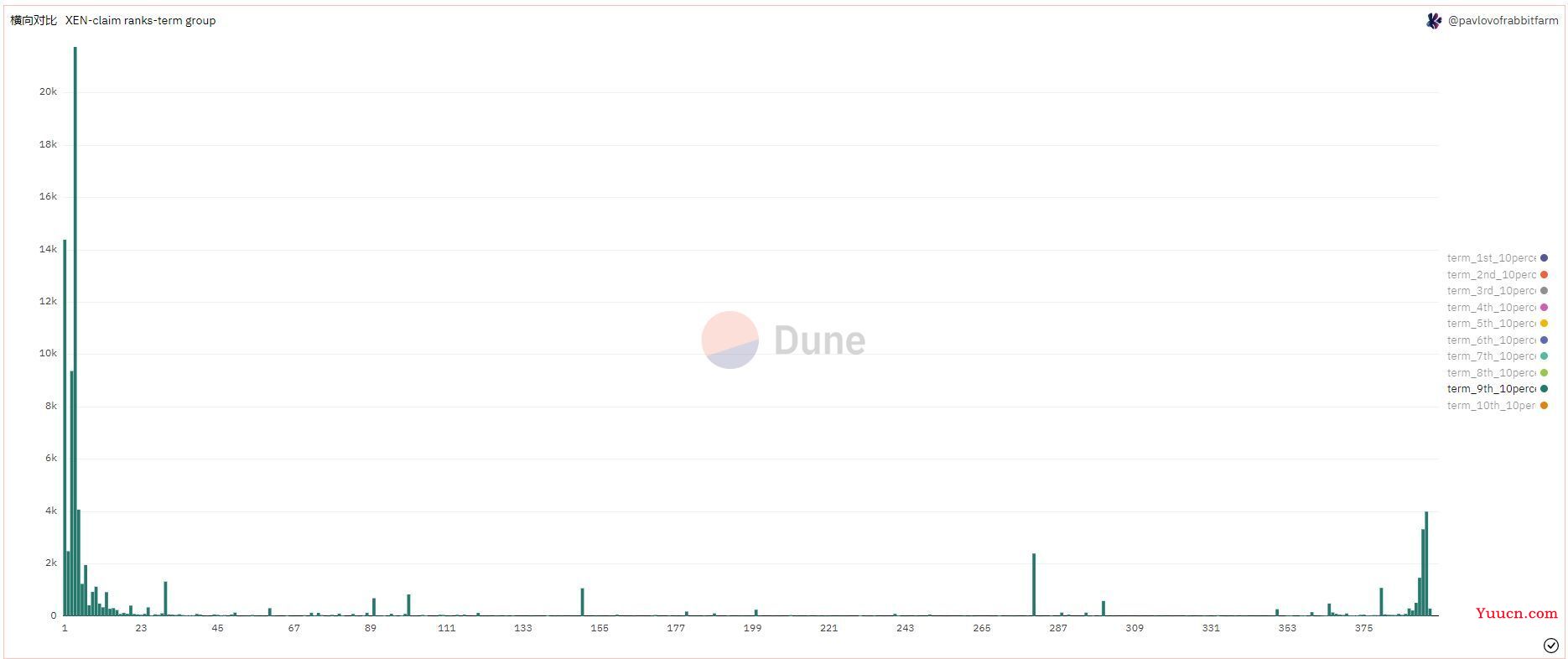Click the 155 x-axis label
Image resolution: width=1568 pixels, height=659 pixels.
(600, 628)
